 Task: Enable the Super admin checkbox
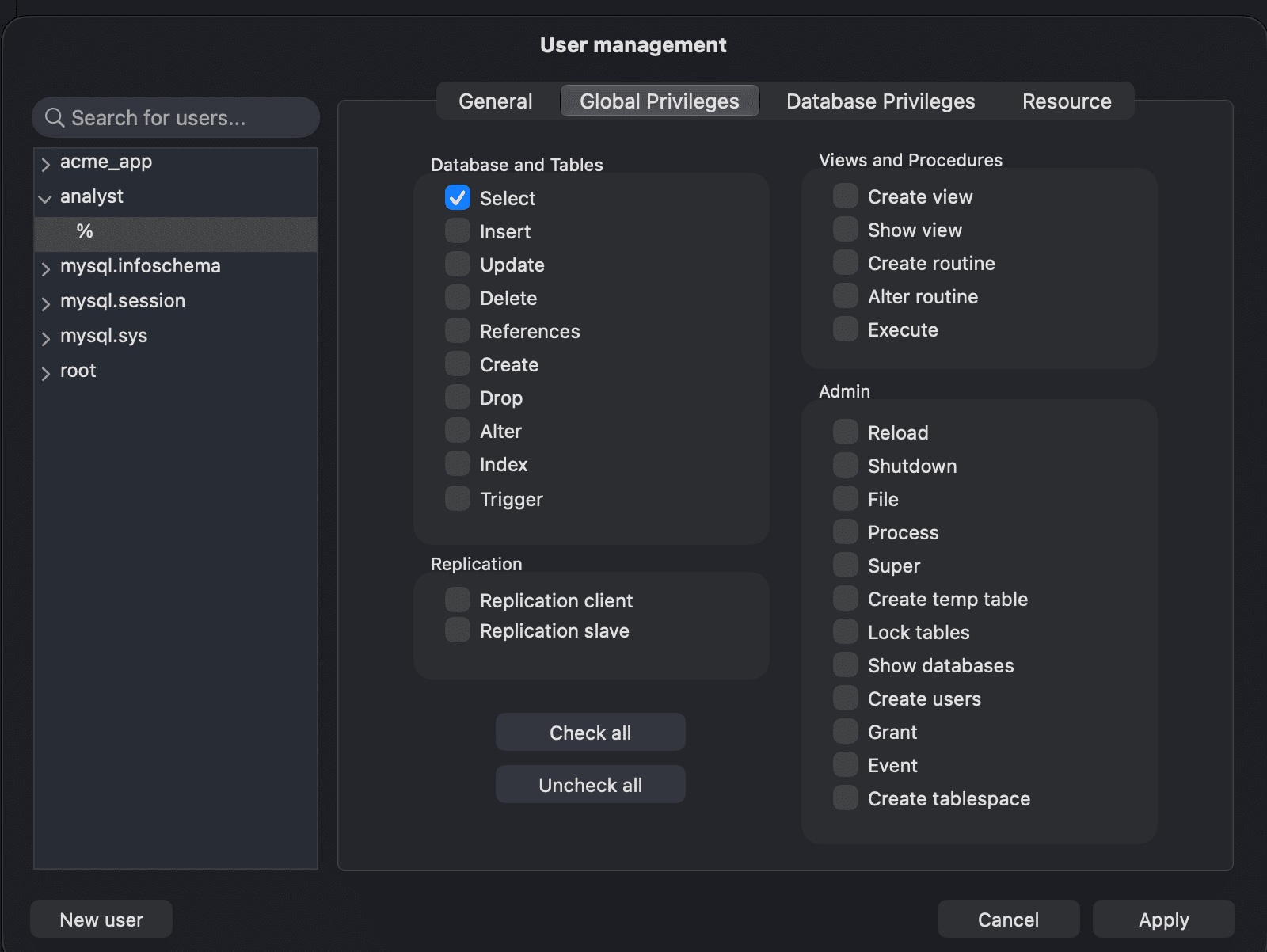click(x=846, y=565)
